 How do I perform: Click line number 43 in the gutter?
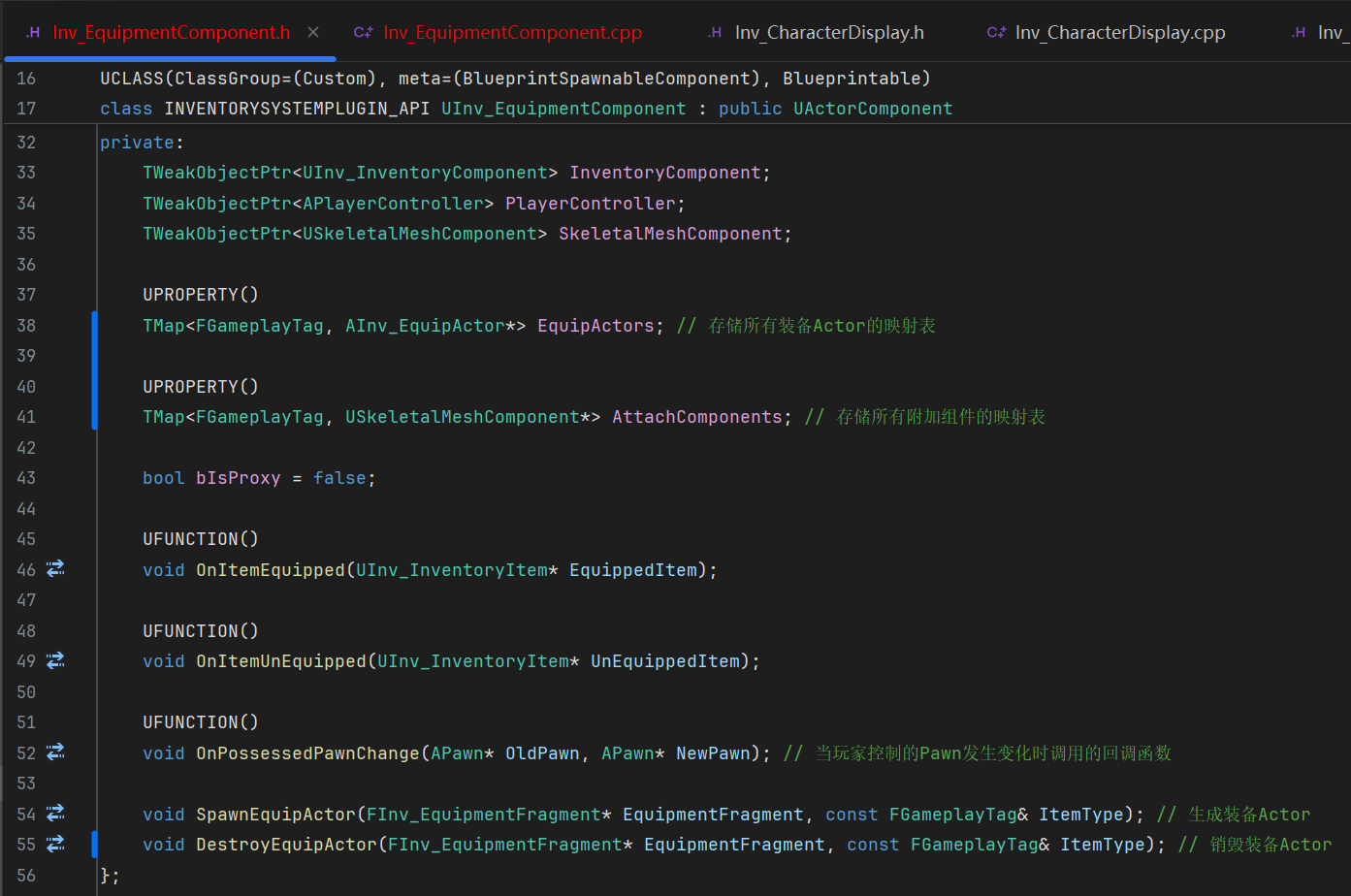click(26, 478)
